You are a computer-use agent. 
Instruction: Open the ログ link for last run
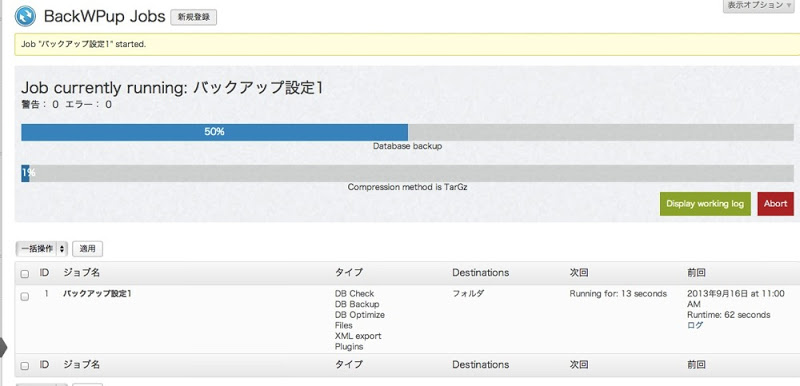[x=695, y=325]
